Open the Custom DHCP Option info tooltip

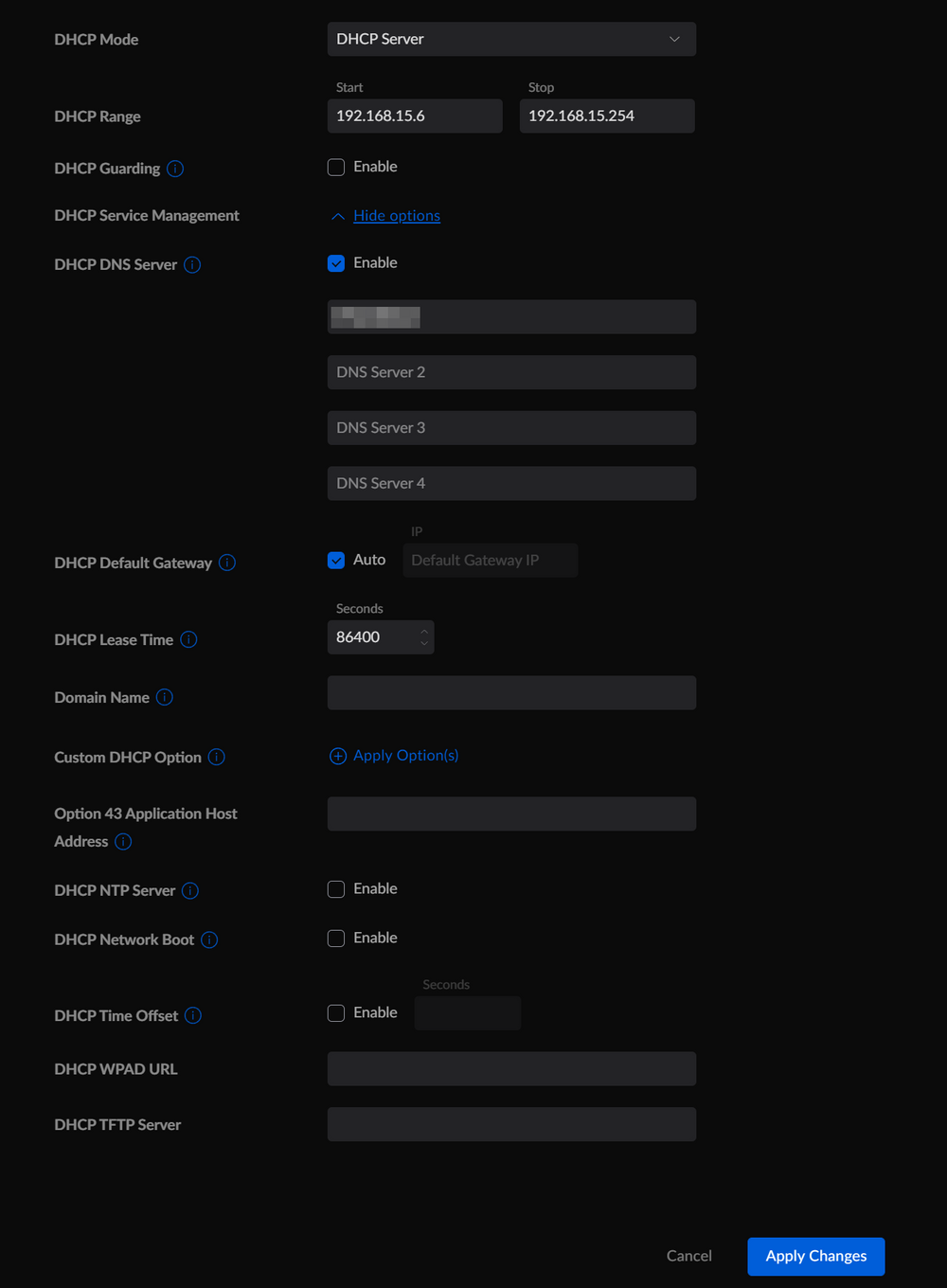(x=216, y=757)
